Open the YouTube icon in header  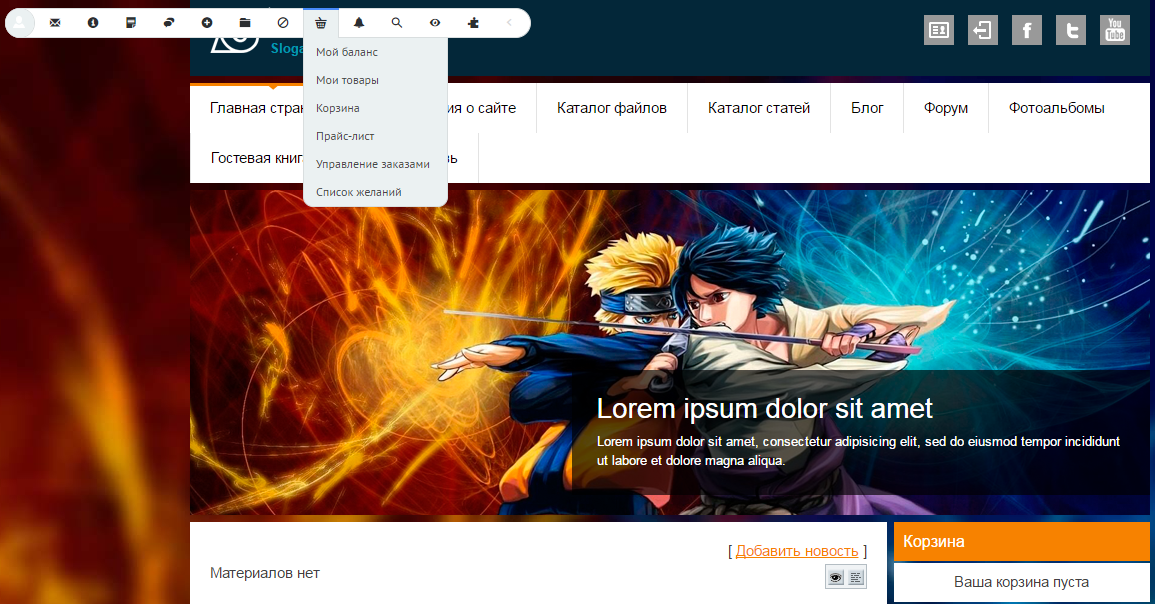[x=1115, y=30]
